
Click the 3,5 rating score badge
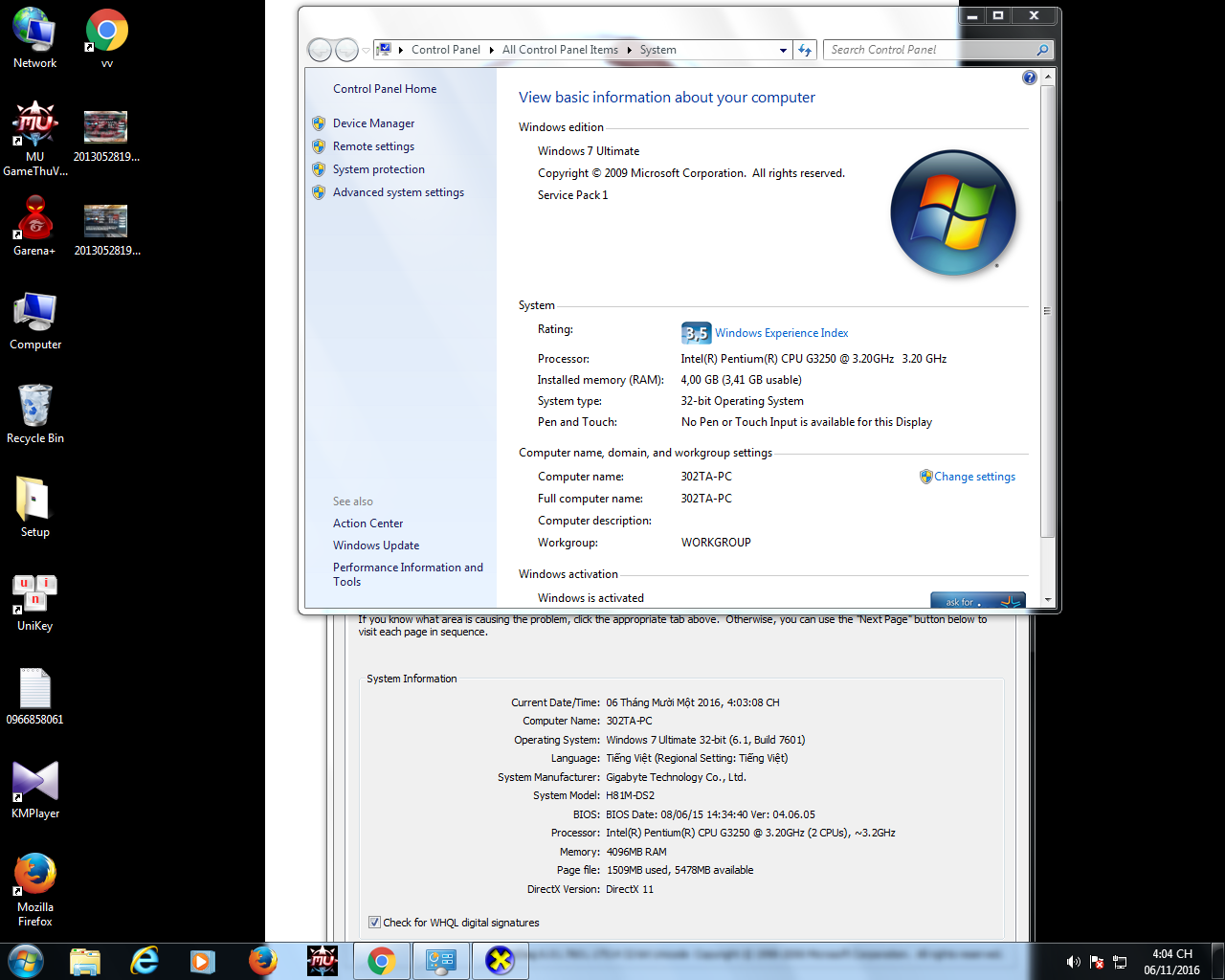(696, 333)
